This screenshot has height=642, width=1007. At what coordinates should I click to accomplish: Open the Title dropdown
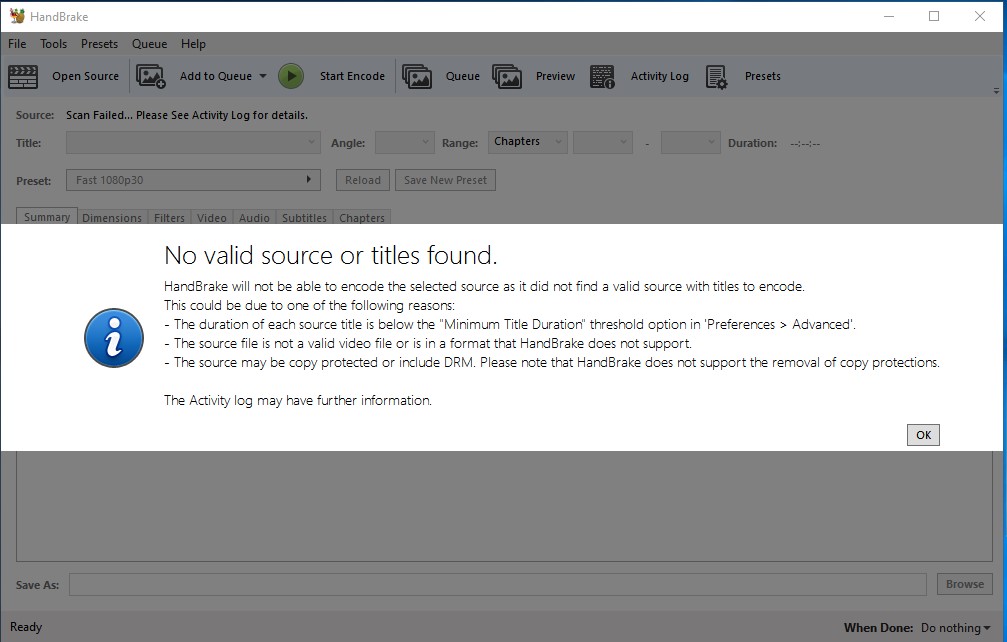click(193, 143)
